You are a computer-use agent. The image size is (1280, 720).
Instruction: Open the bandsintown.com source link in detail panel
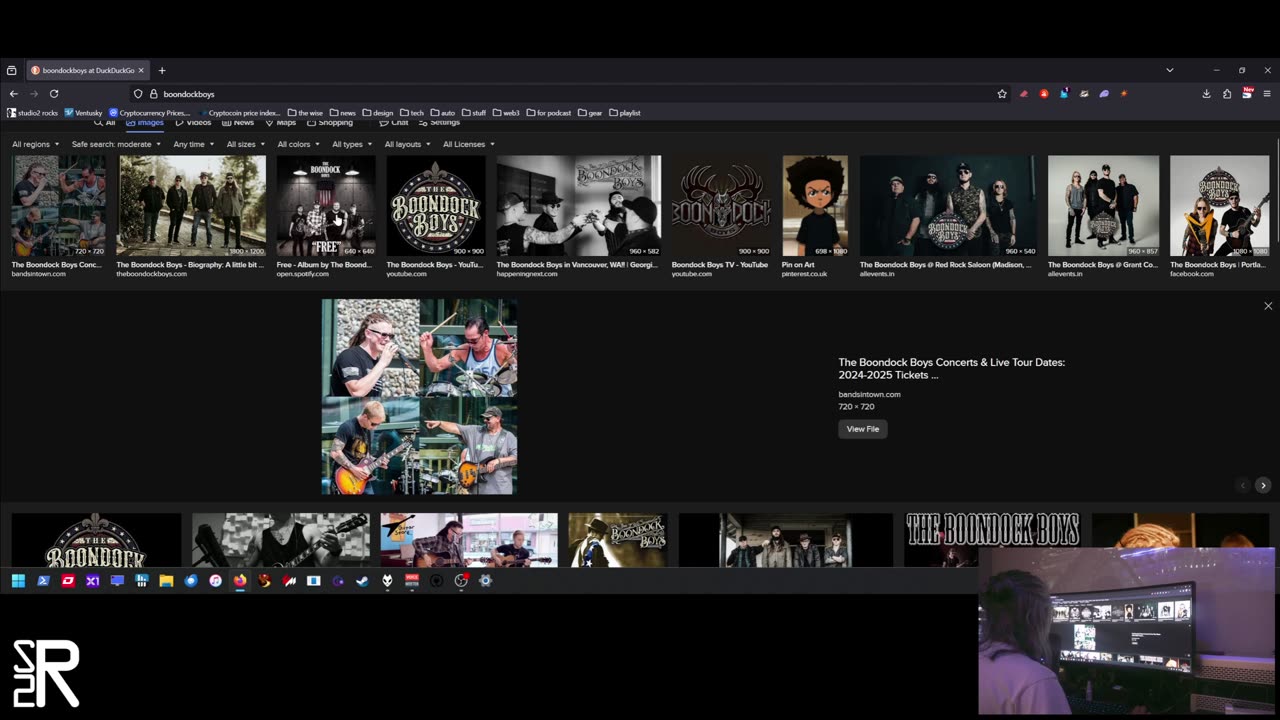[x=869, y=394]
